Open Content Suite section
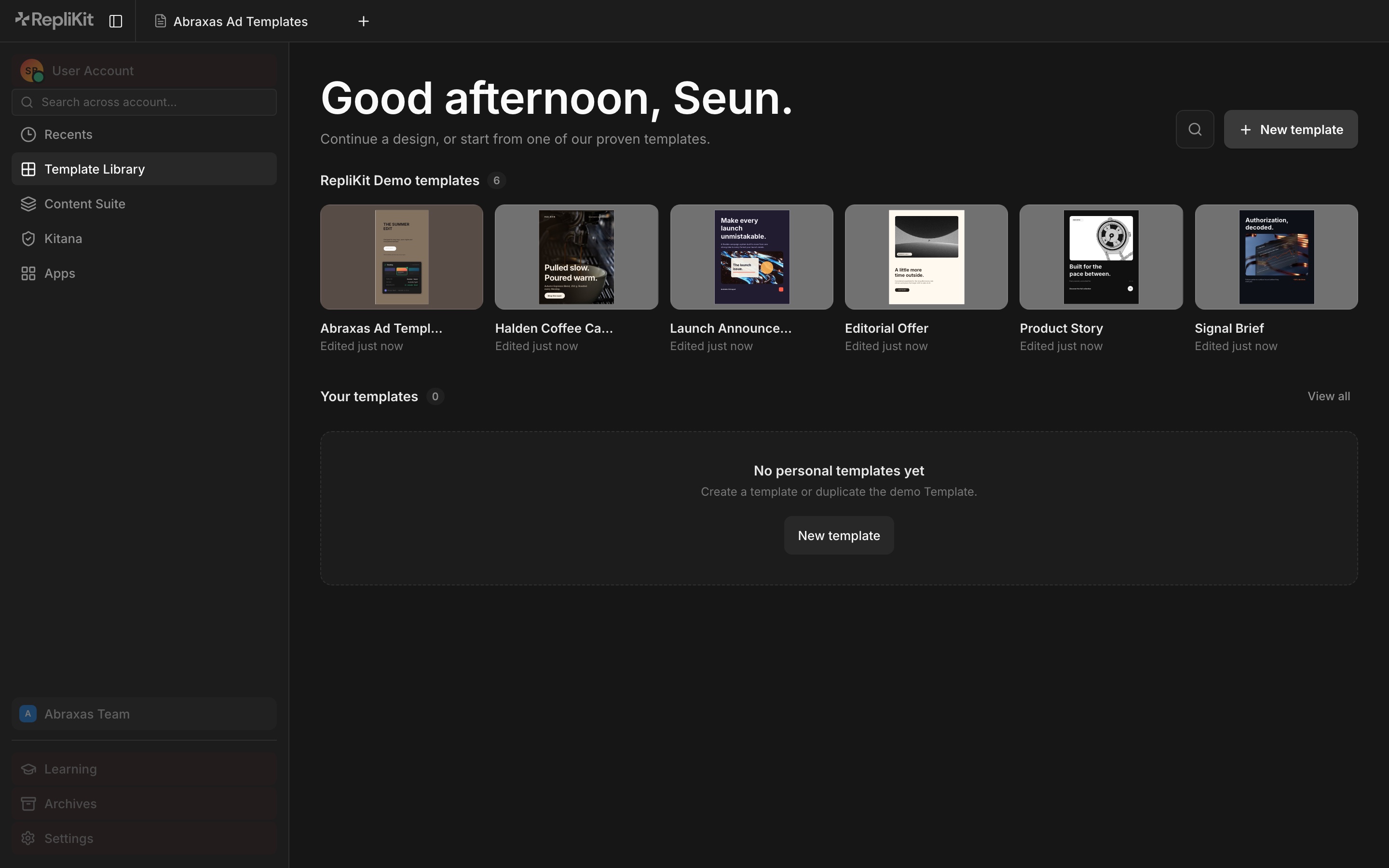 144,204
